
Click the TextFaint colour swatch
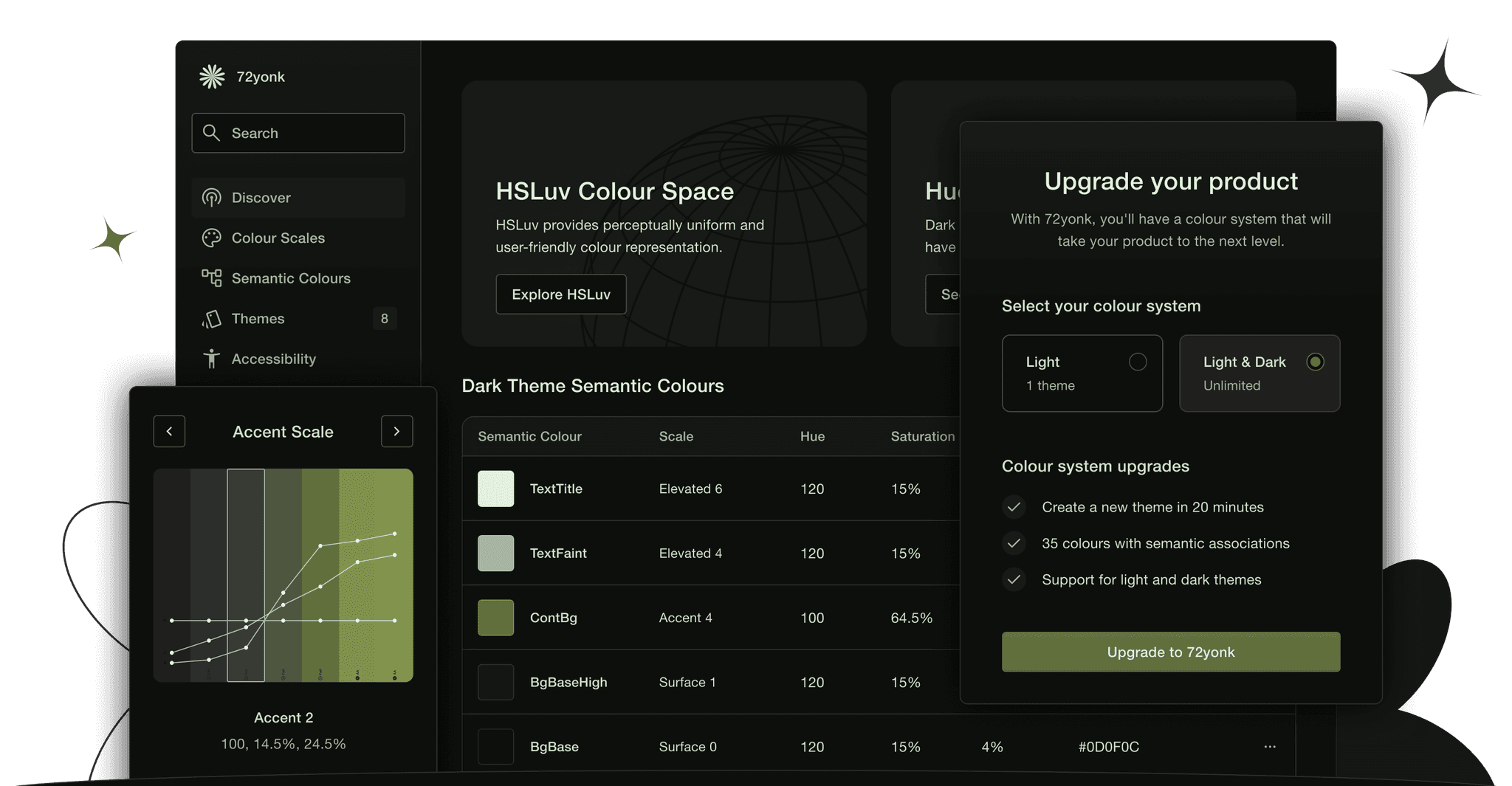[x=495, y=554]
